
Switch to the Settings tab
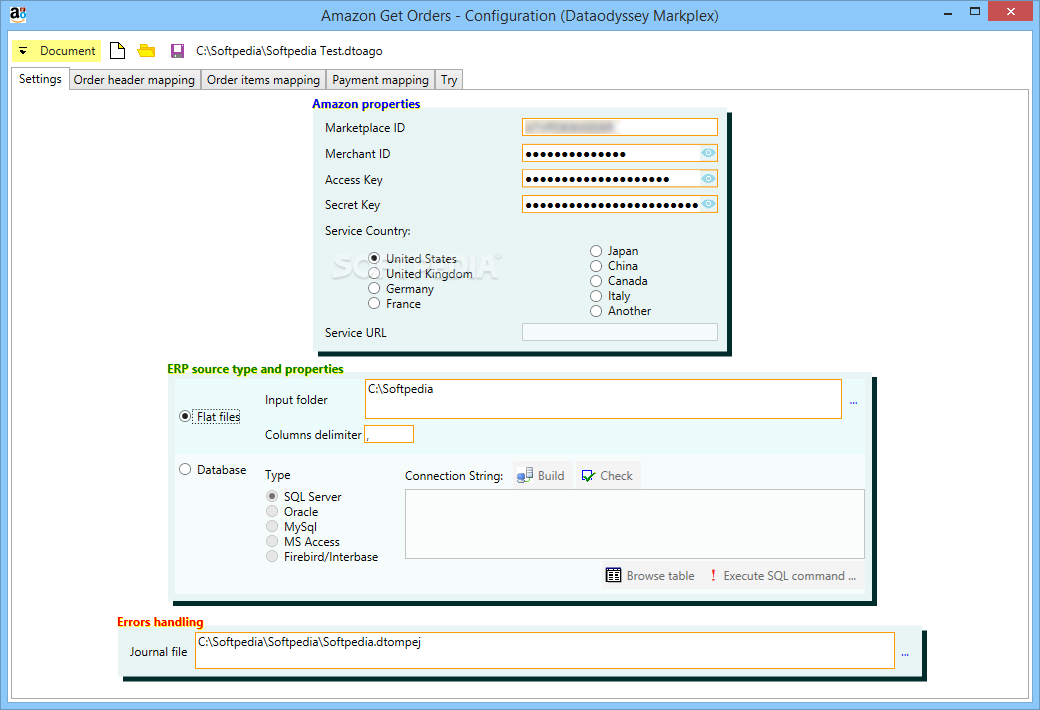point(40,78)
